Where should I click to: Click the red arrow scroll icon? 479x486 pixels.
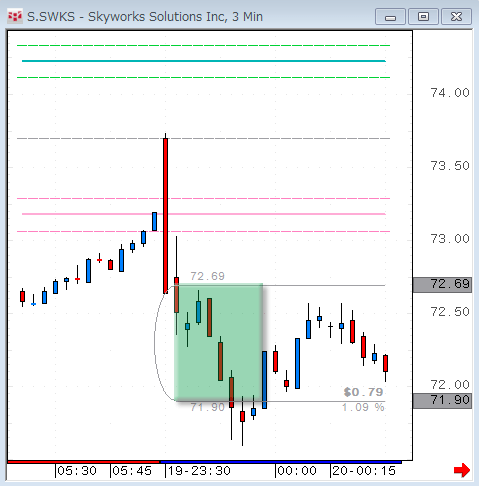pos(462,470)
